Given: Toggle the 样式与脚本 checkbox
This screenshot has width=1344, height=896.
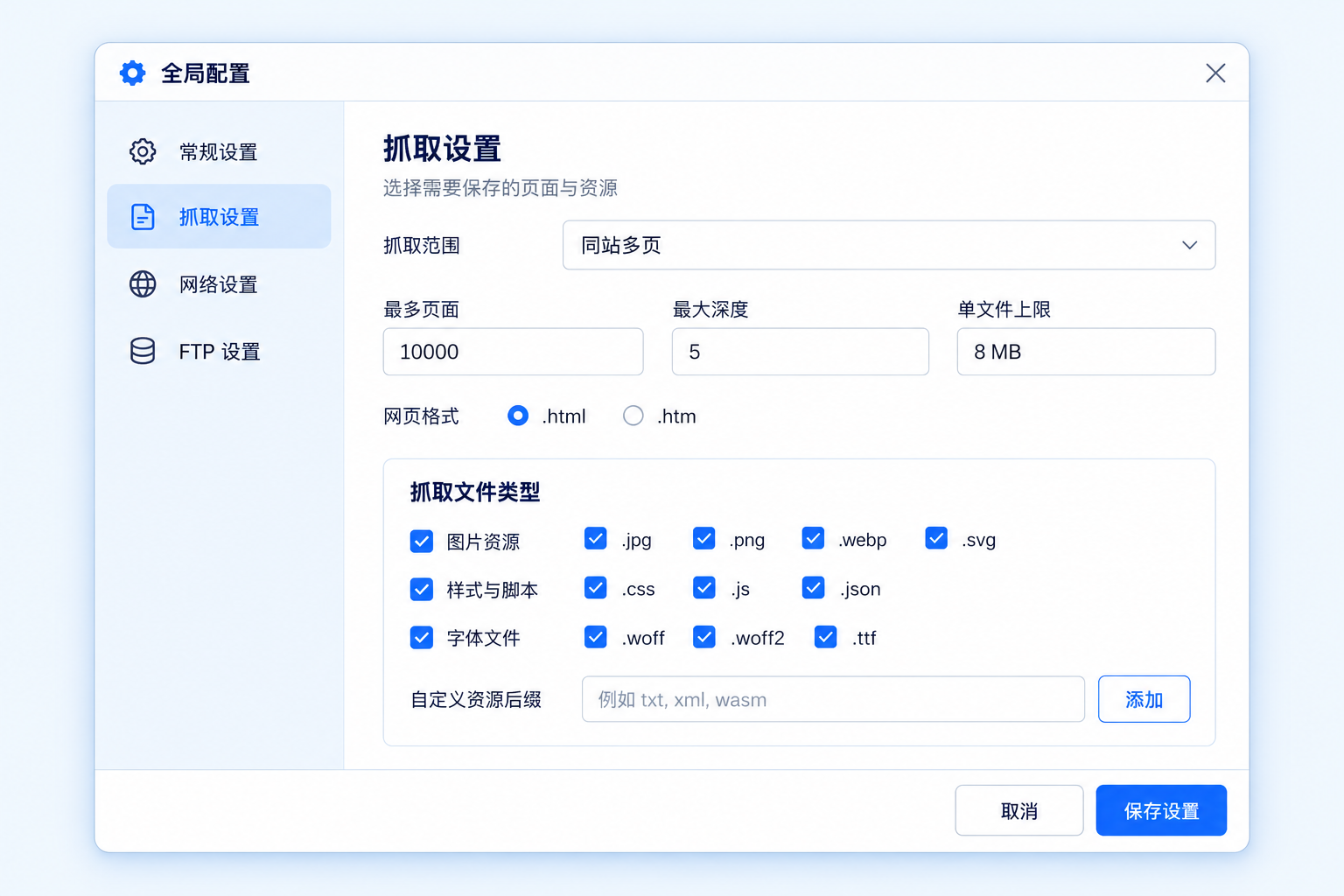Looking at the screenshot, I should click(x=422, y=590).
